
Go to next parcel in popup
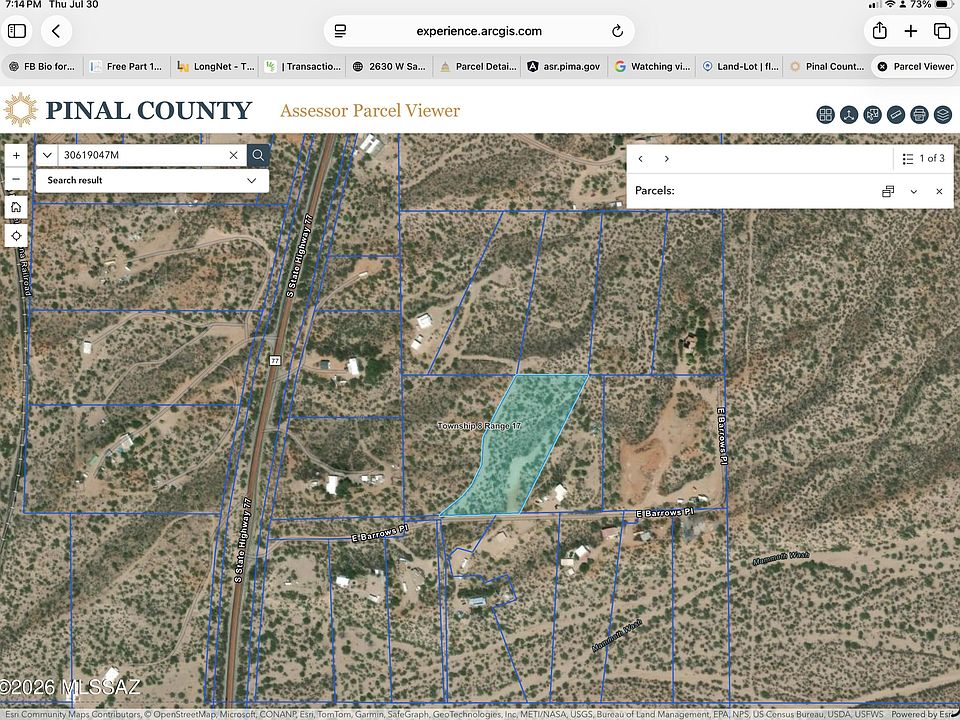click(x=666, y=159)
